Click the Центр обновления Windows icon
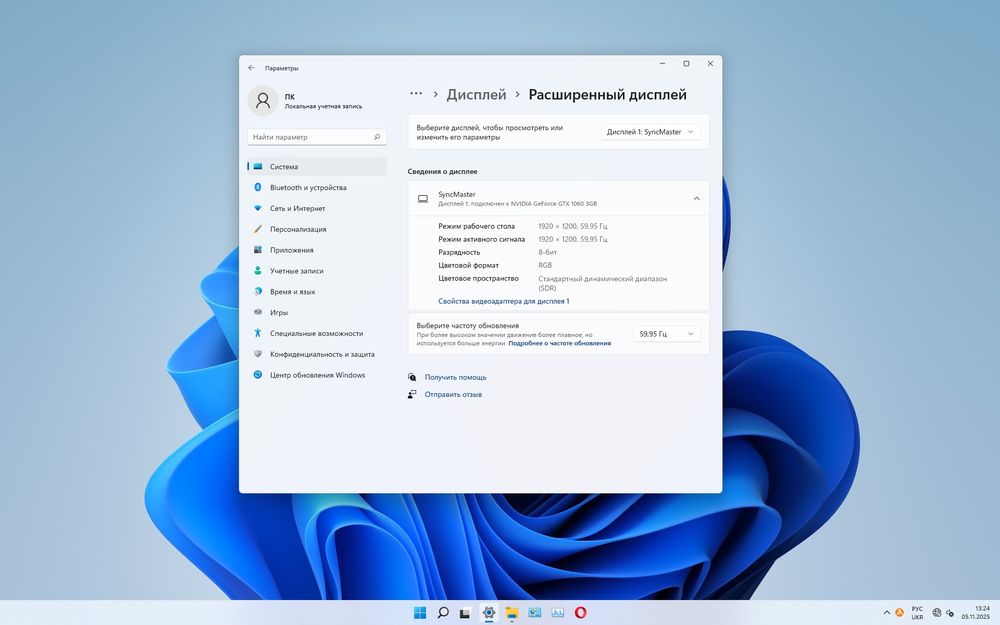Screen dimensions: 1000x625 point(258,375)
